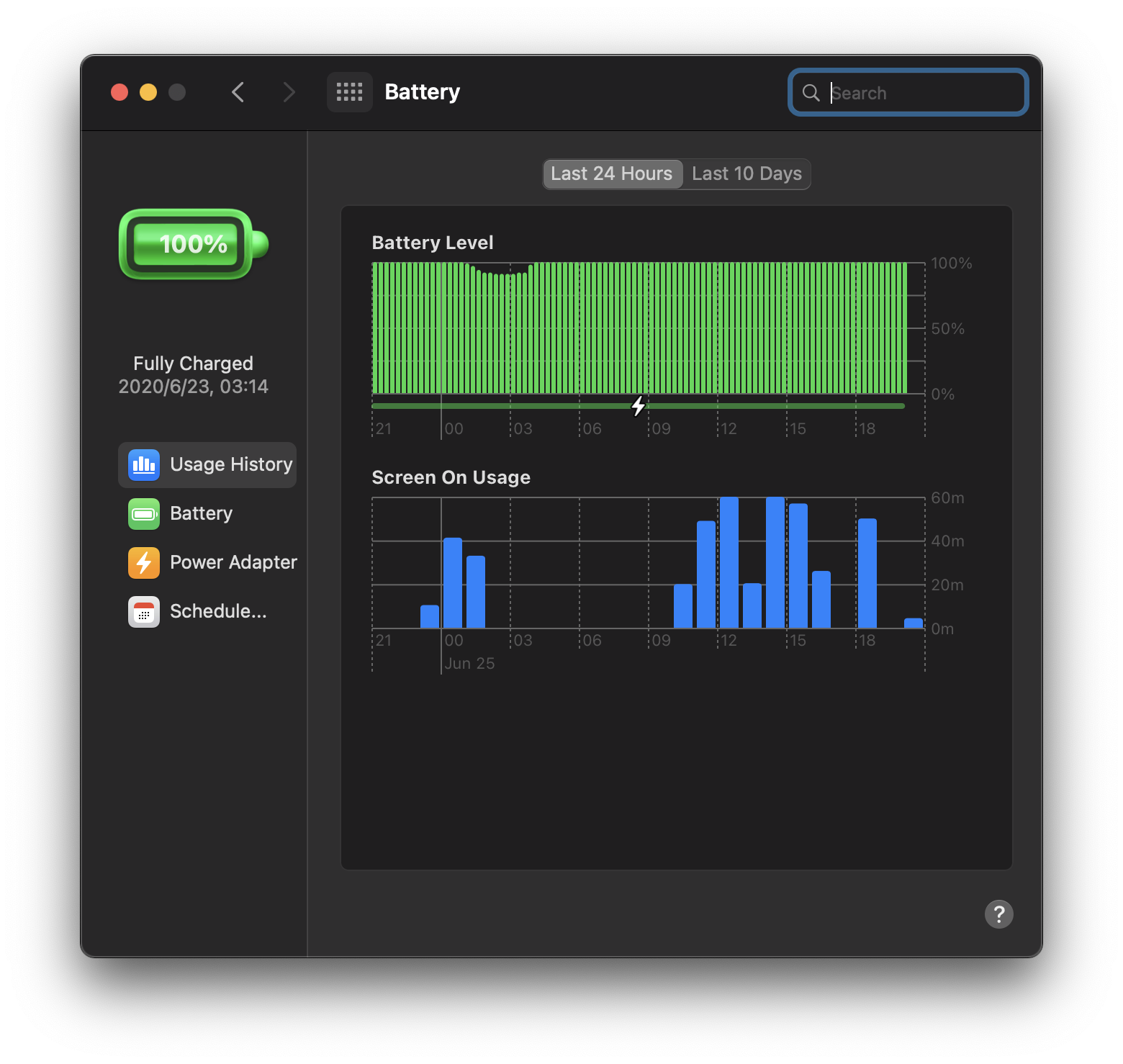Select Usage History in sidebar
This screenshot has height=1064, width=1123.
click(x=207, y=465)
